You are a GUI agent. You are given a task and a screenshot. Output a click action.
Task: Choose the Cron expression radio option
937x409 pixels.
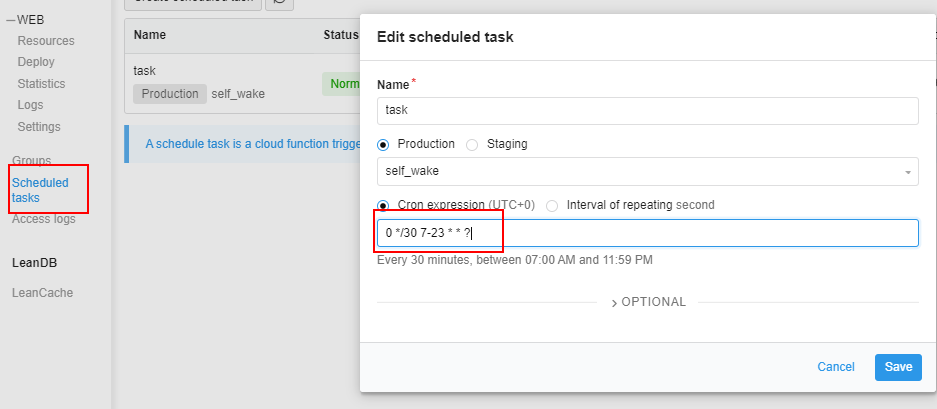384,205
